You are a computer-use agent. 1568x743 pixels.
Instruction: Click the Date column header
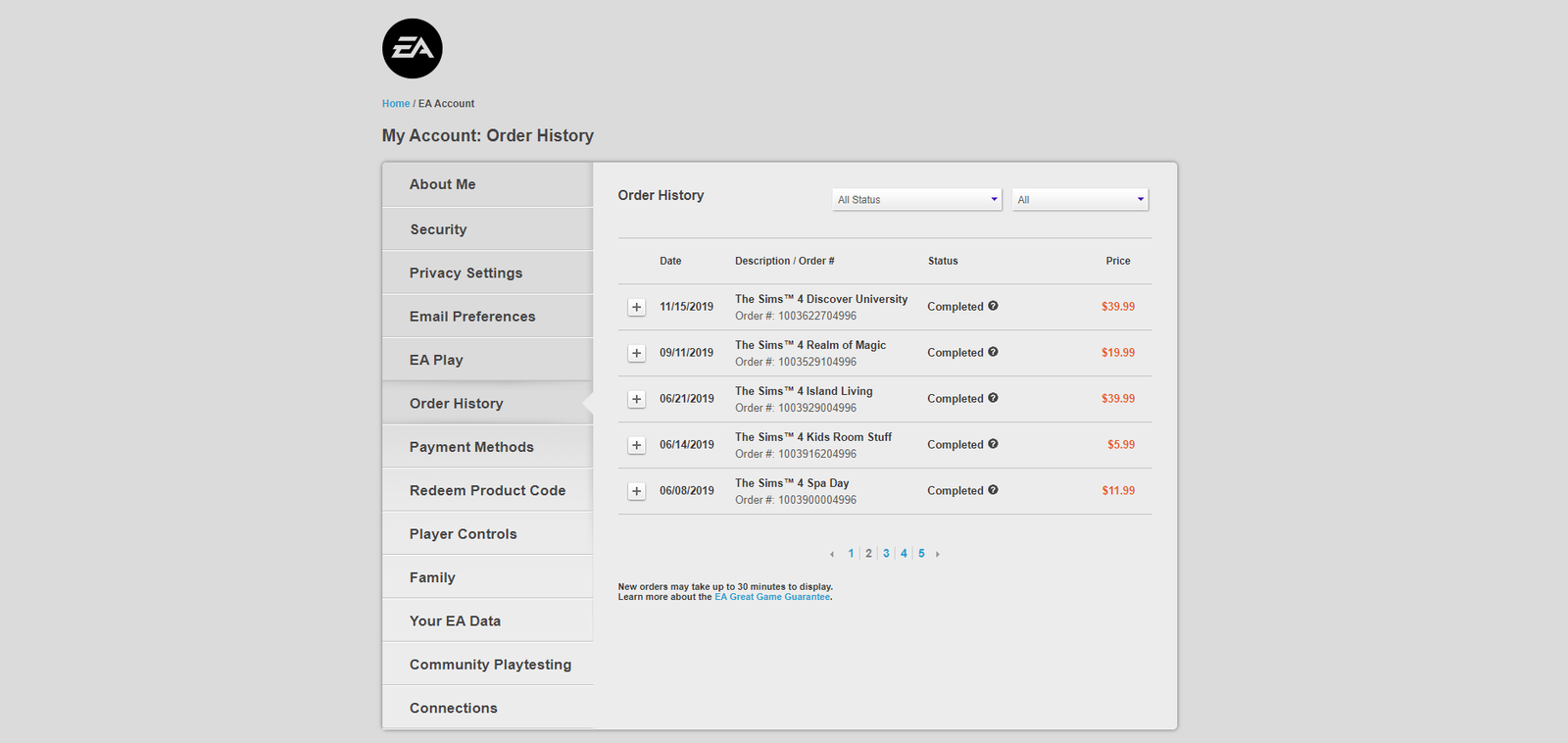[x=670, y=261]
